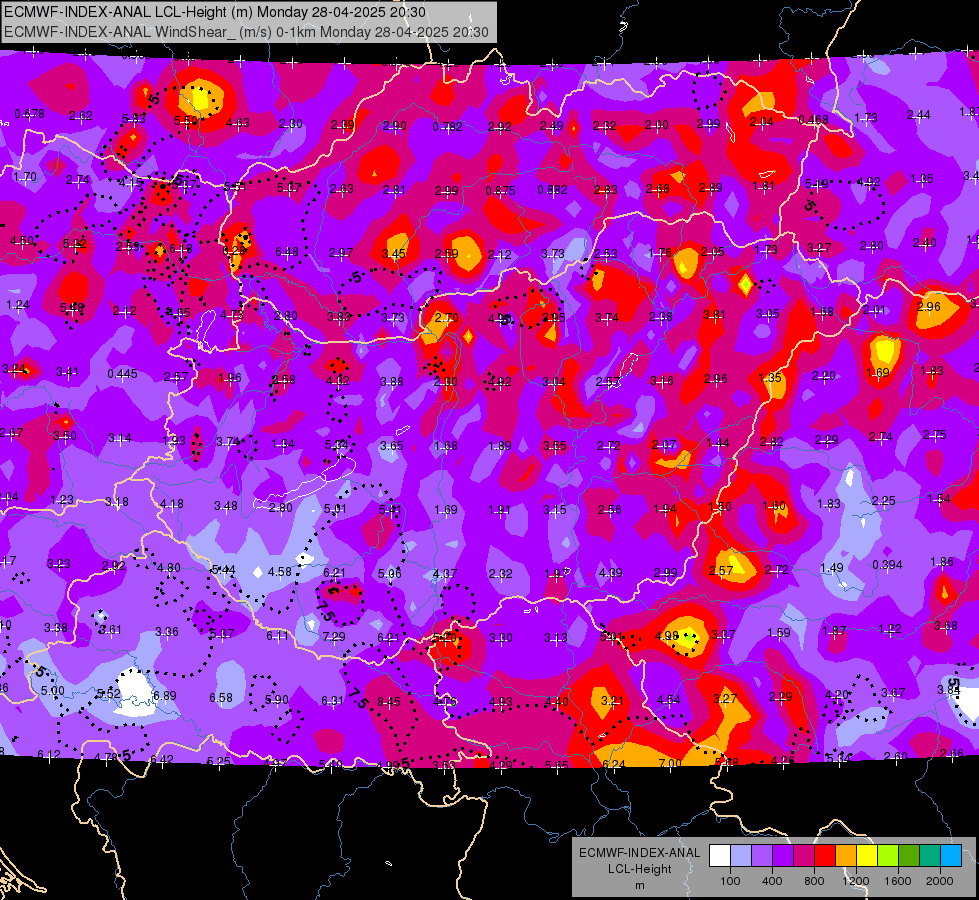Click the legend title ECMWF-INDEX-ANAL

pos(639,853)
